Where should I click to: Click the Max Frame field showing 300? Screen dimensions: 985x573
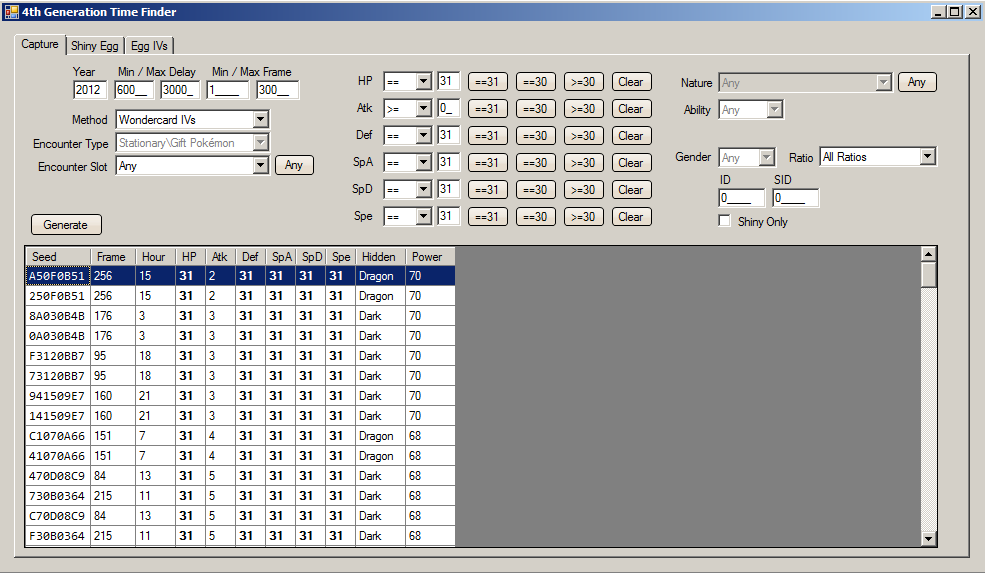tap(278, 90)
